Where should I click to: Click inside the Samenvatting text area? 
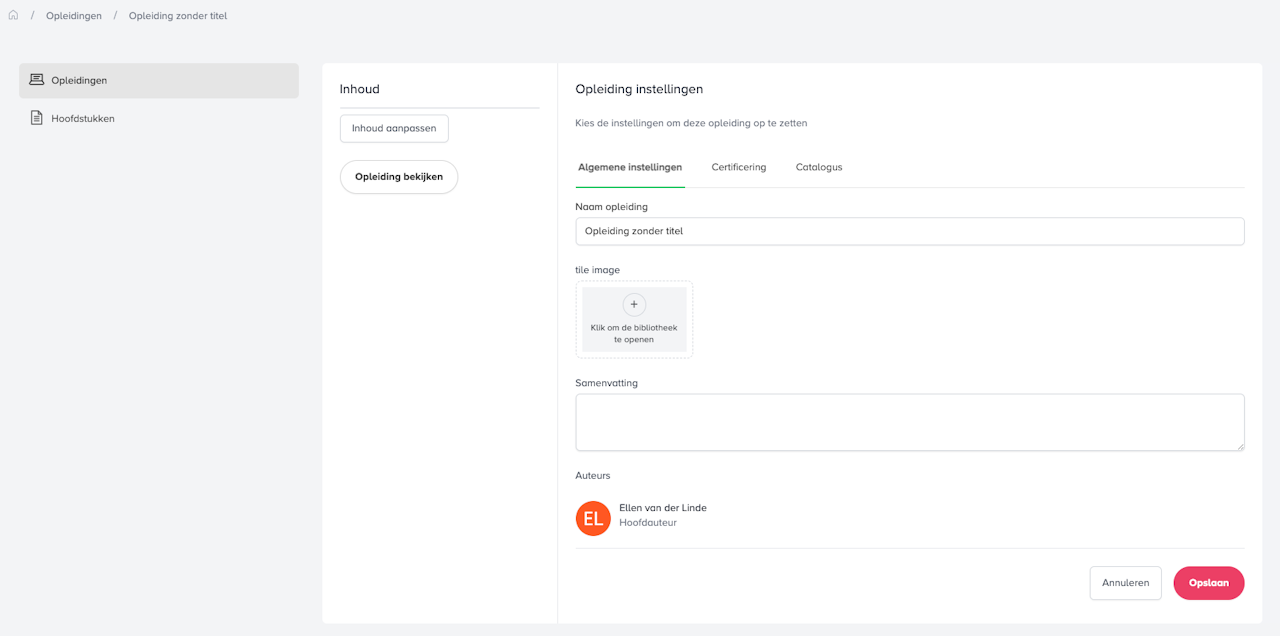pos(909,422)
